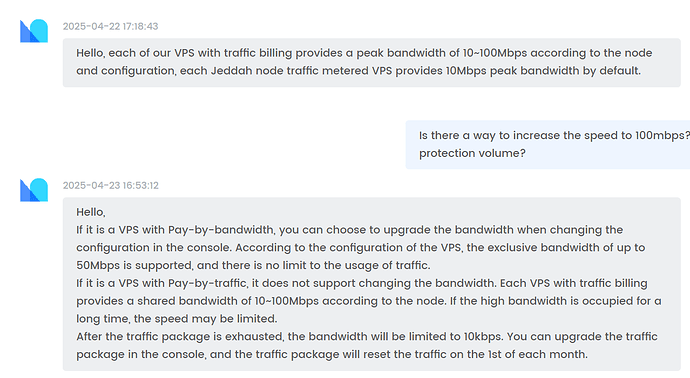This screenshot has height=378, width=690.
Task: Click the first line starting 'Hello, each of our VPS'
Action: (364, 53)
